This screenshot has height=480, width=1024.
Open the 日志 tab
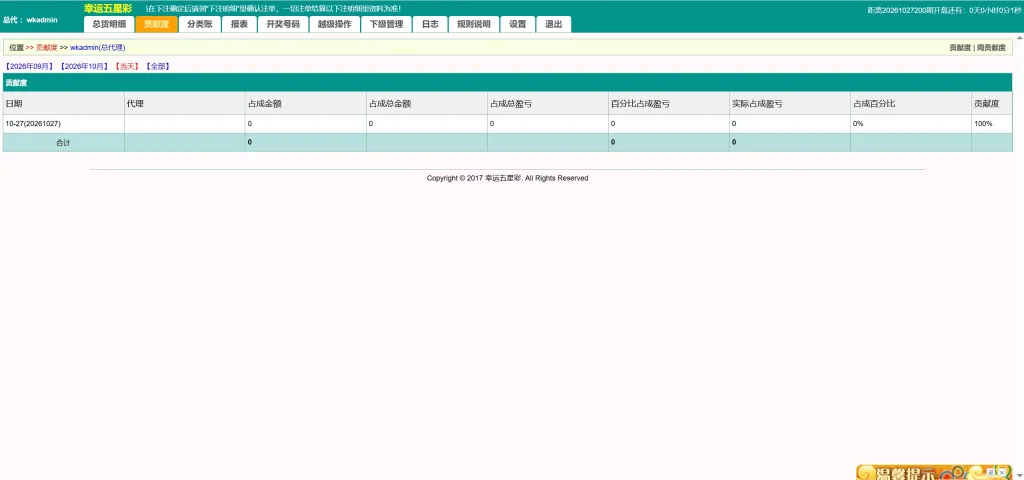(x=430, y=24)
